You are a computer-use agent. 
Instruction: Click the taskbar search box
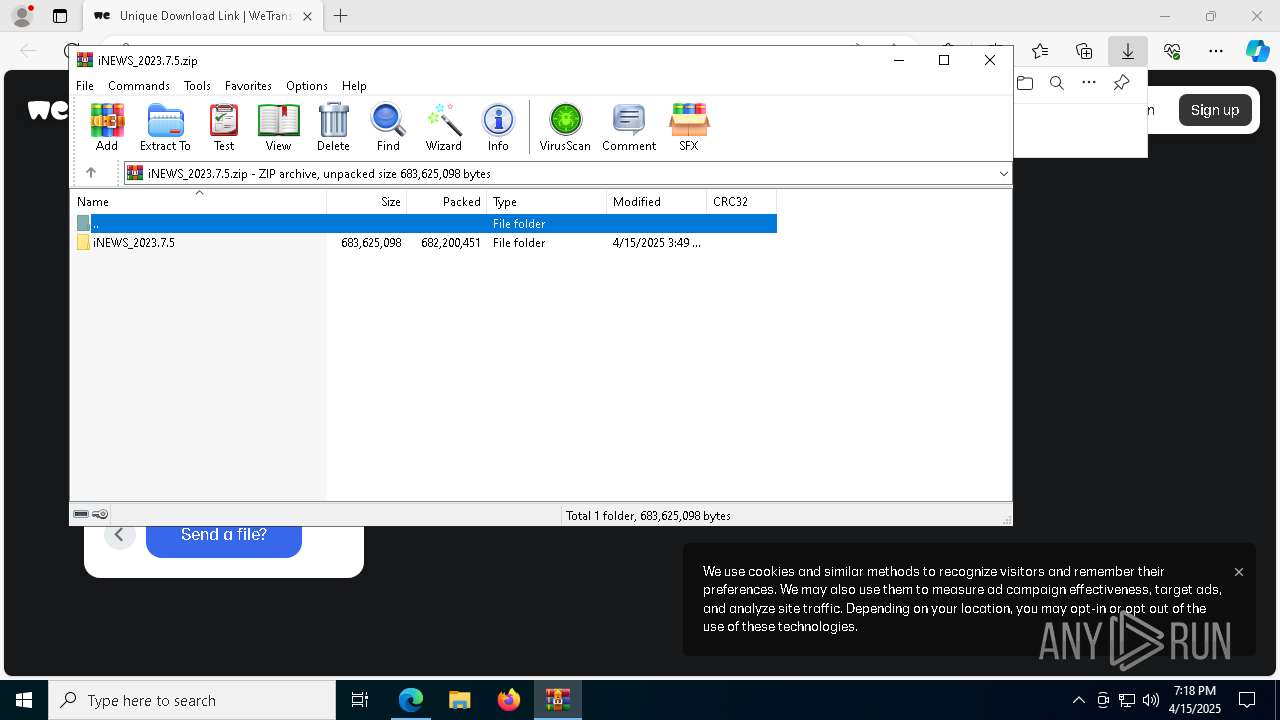pos(192,700)
